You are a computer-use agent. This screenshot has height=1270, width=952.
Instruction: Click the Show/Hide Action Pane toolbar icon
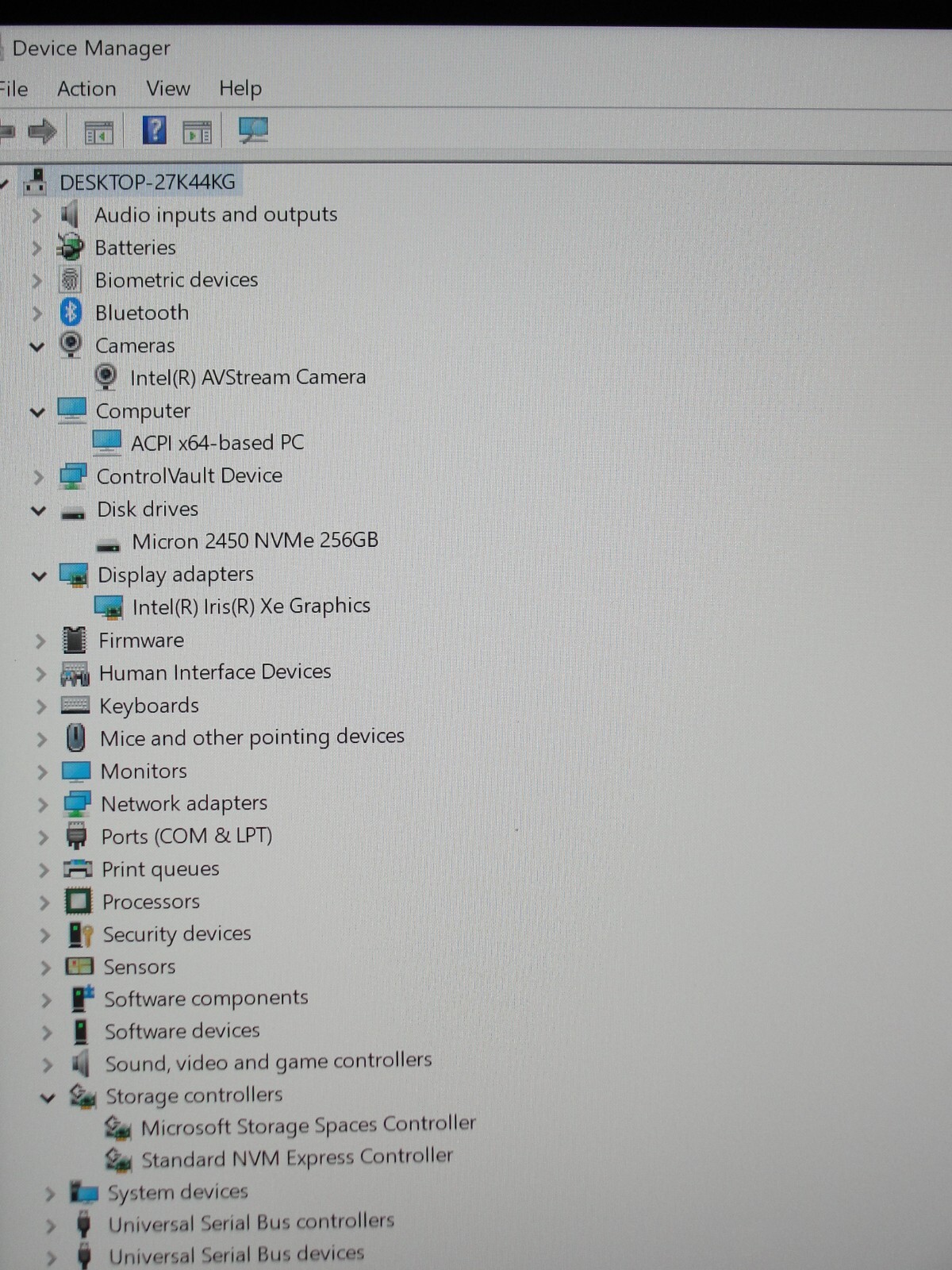tap(197, 133)
